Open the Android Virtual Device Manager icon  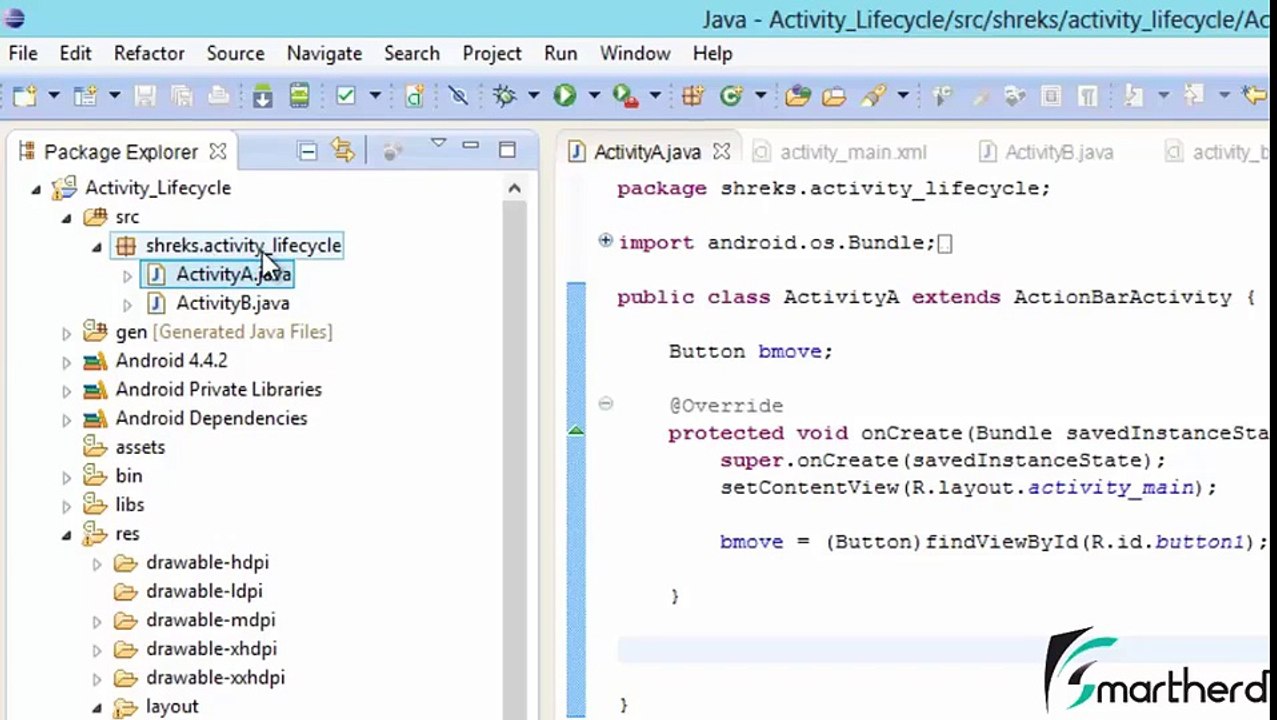click(x=299, y=96)
